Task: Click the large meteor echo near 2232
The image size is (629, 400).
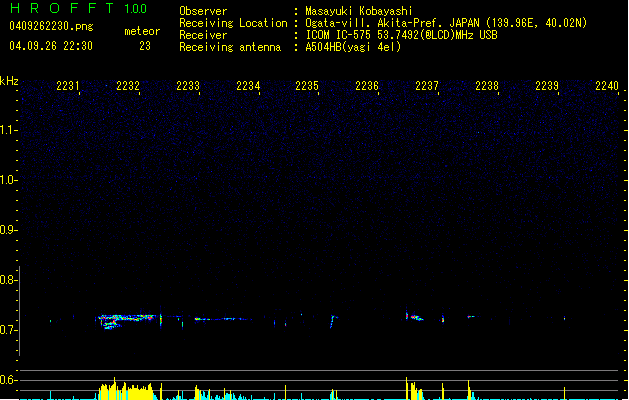Action: [126, 321]
